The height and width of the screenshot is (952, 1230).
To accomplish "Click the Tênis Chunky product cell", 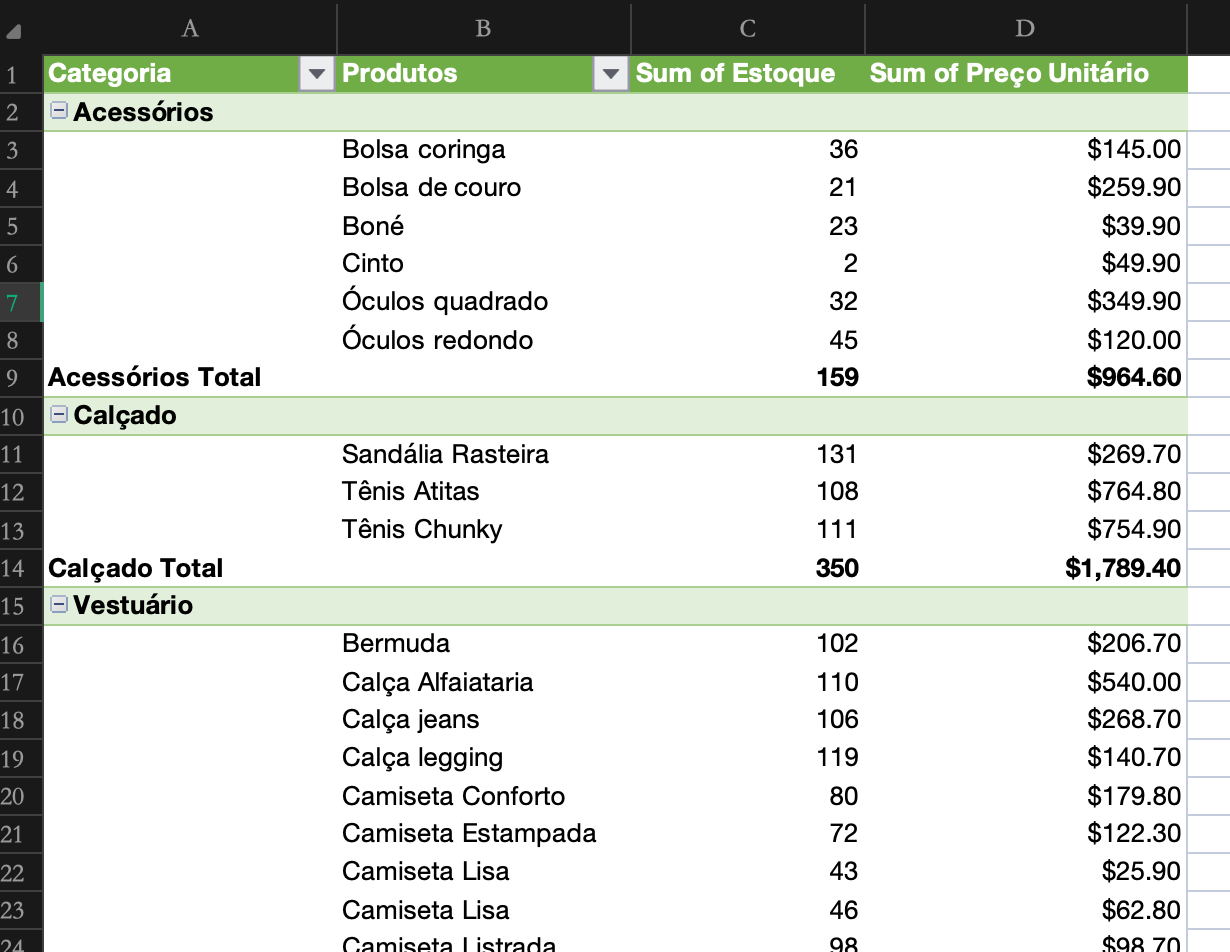I will click(x=422, y=529).
